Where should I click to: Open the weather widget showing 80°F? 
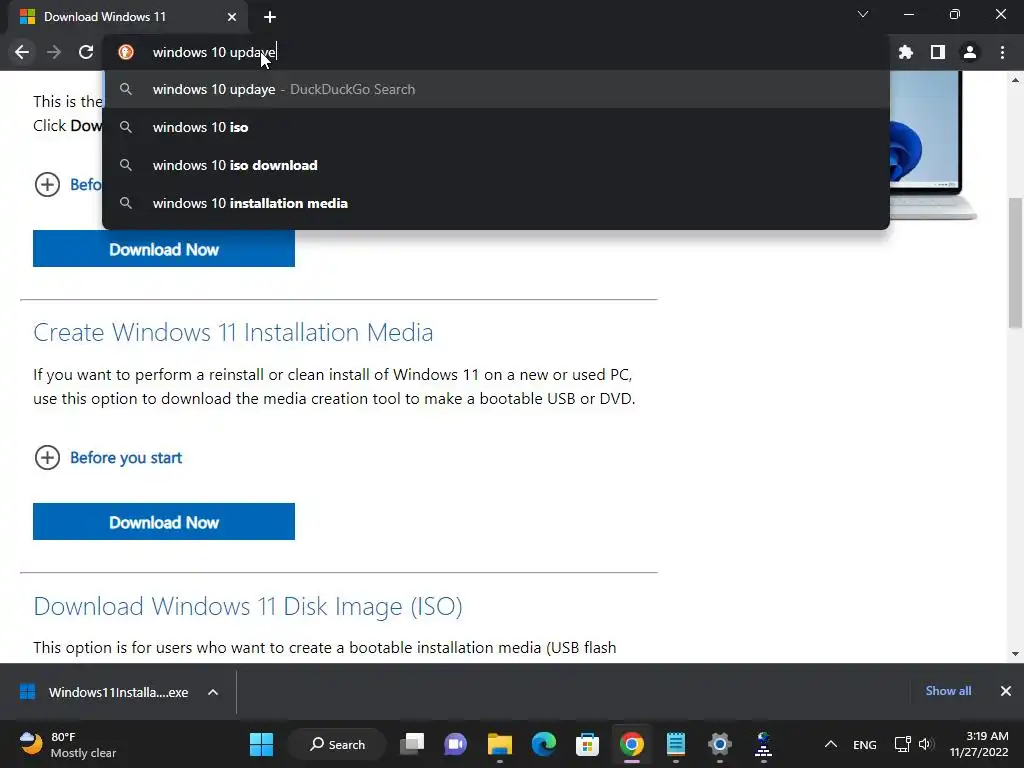click(x=67, y=744)
